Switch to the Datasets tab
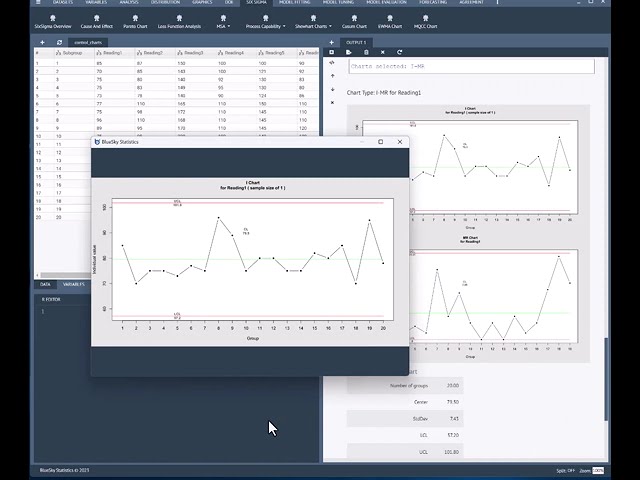The width and height of the screenshot is (640, 480). point(63,2)
